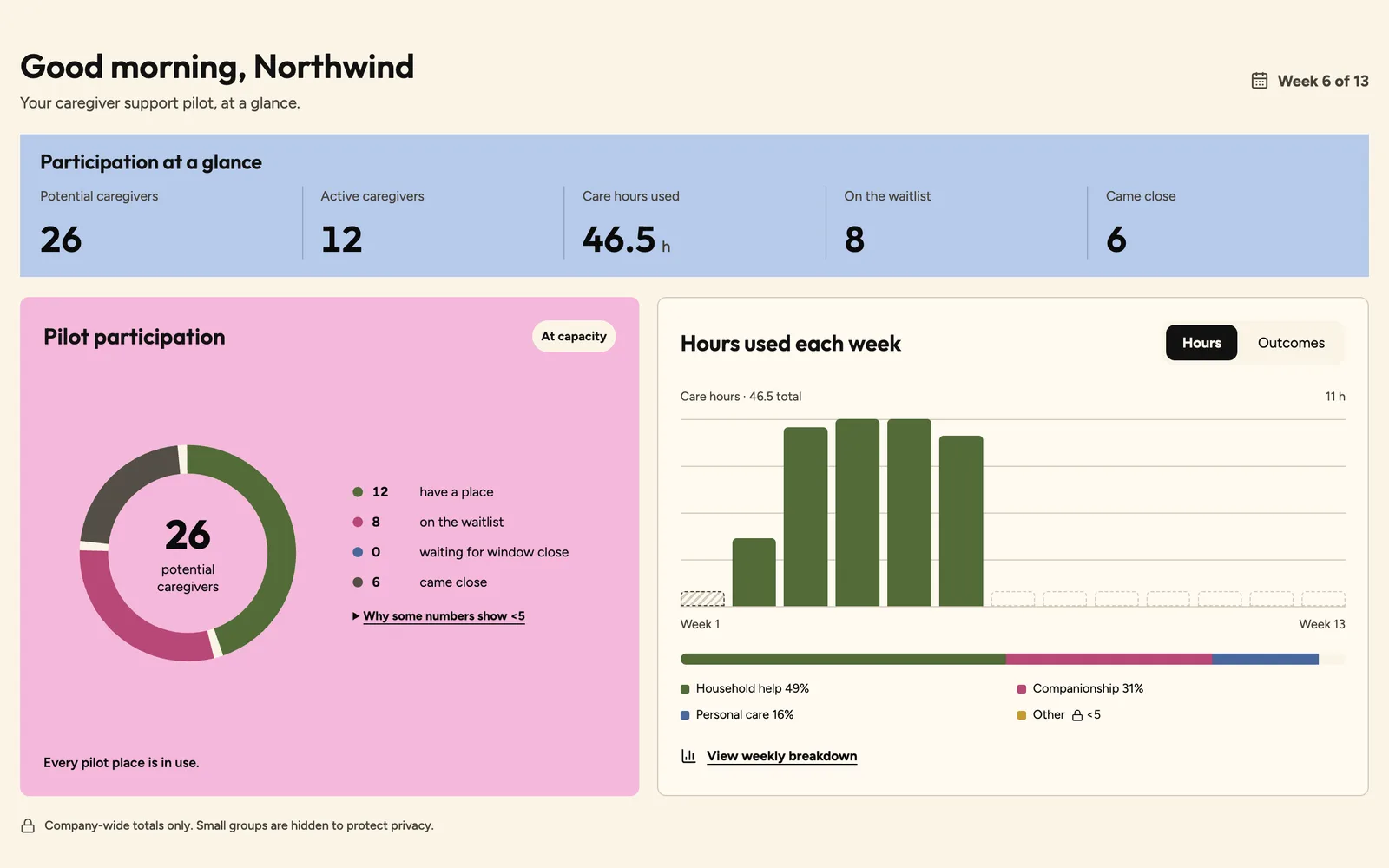Open View weekly breakdown link

pyautogui.click(x=781, y=756)
